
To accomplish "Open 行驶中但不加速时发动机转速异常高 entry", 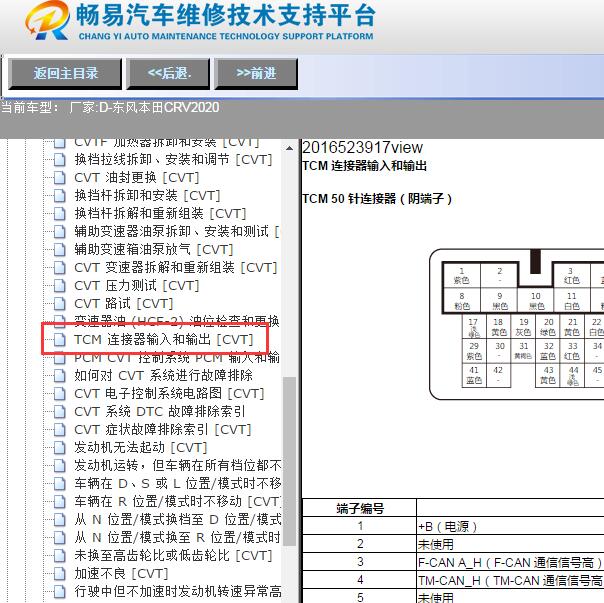I will coord(178,591).
